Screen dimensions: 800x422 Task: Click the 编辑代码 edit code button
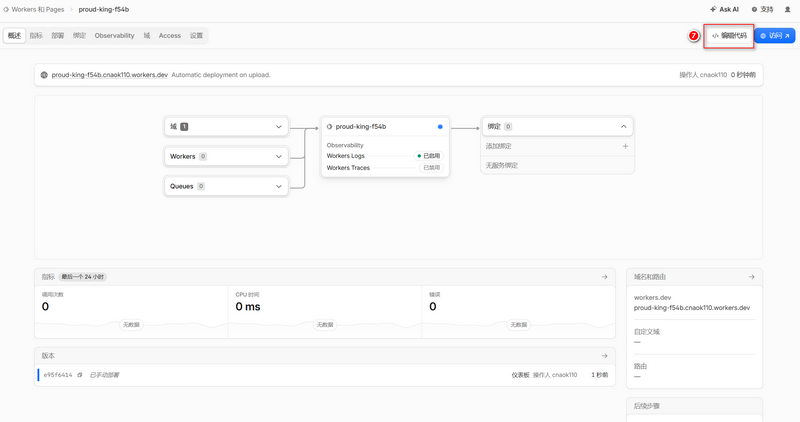click(729, 36)
